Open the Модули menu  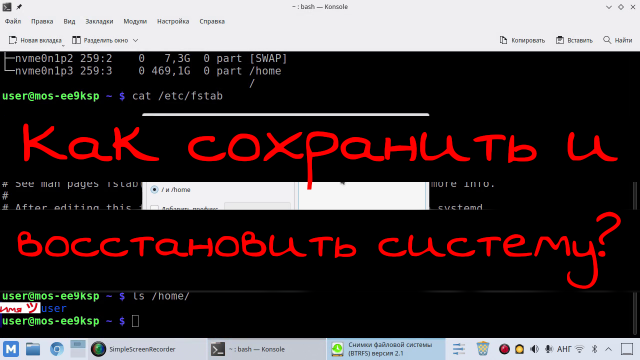point(135,21)
